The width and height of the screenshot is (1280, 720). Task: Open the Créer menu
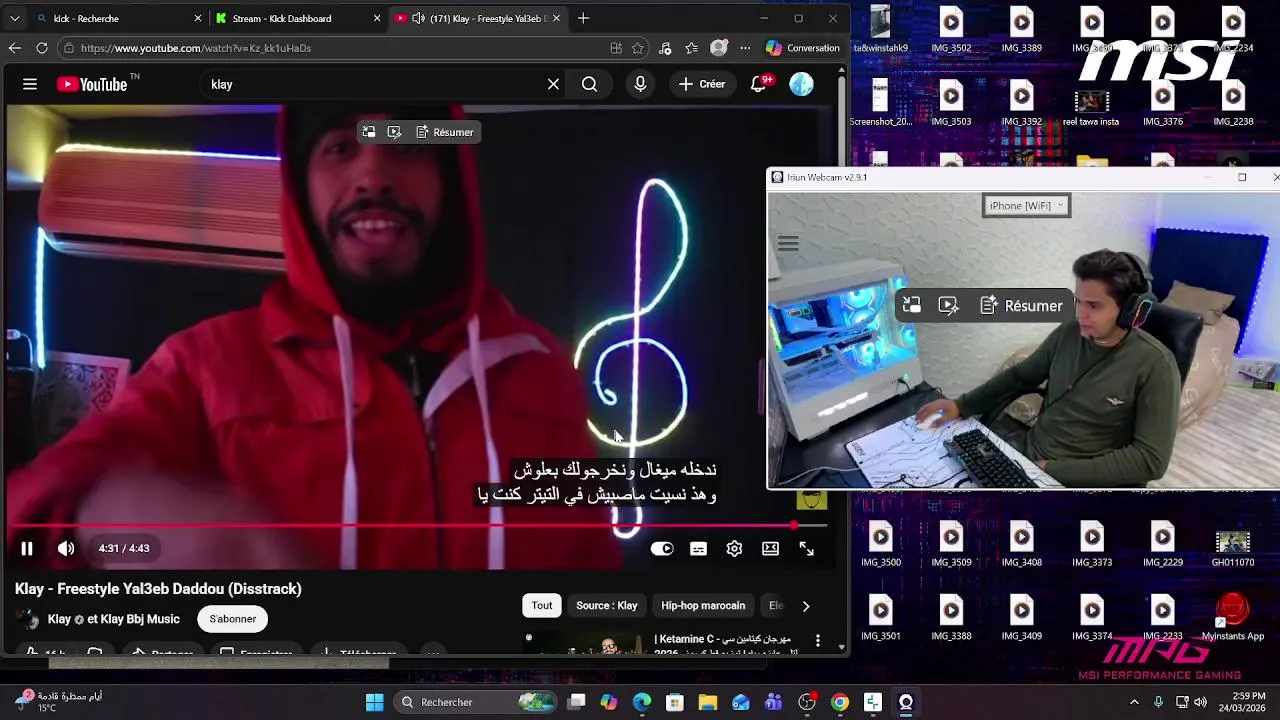pos(702,85)
